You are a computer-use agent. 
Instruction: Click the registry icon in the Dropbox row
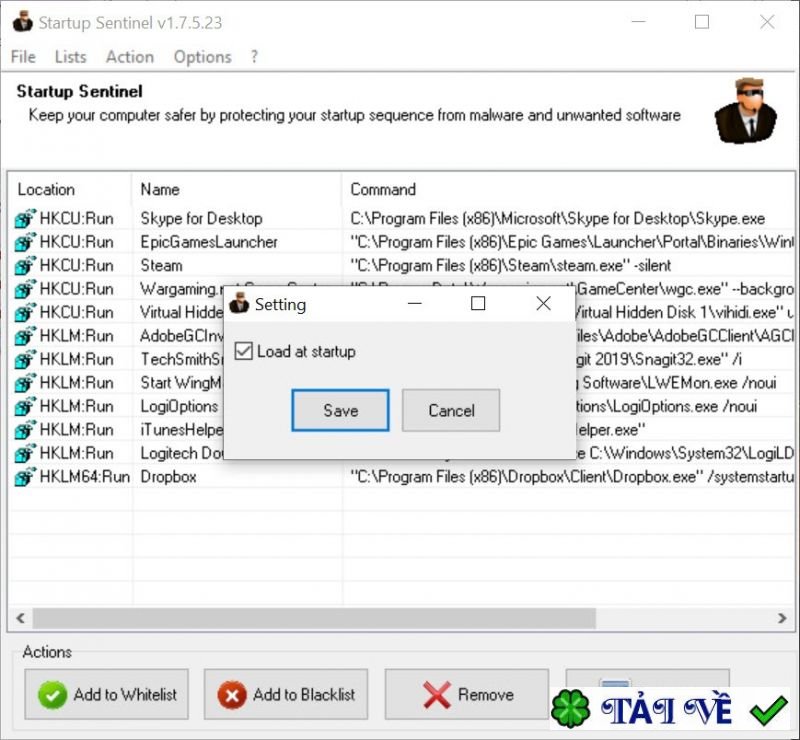click(25, 477)
